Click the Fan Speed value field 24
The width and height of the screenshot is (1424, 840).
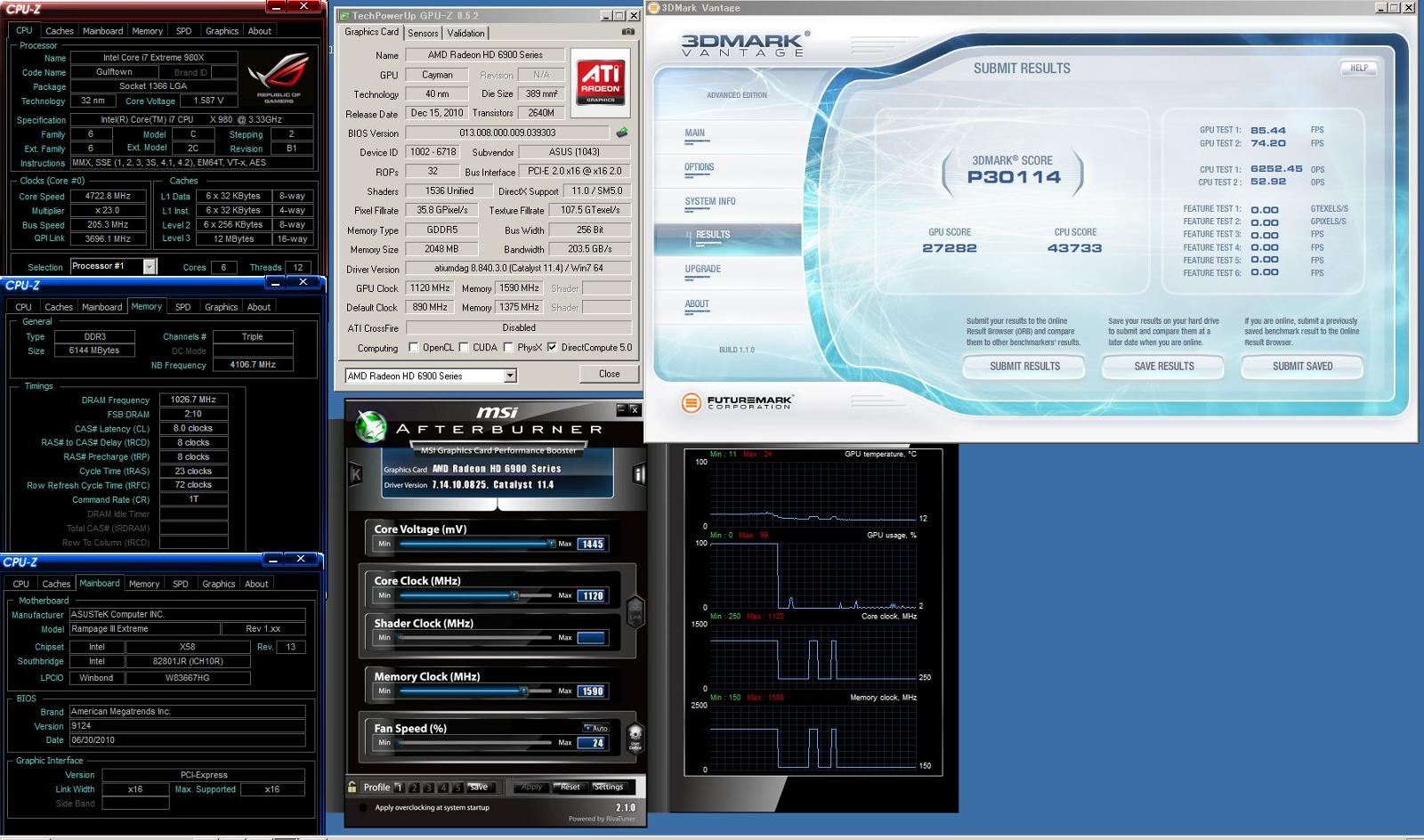click(592, 742)
